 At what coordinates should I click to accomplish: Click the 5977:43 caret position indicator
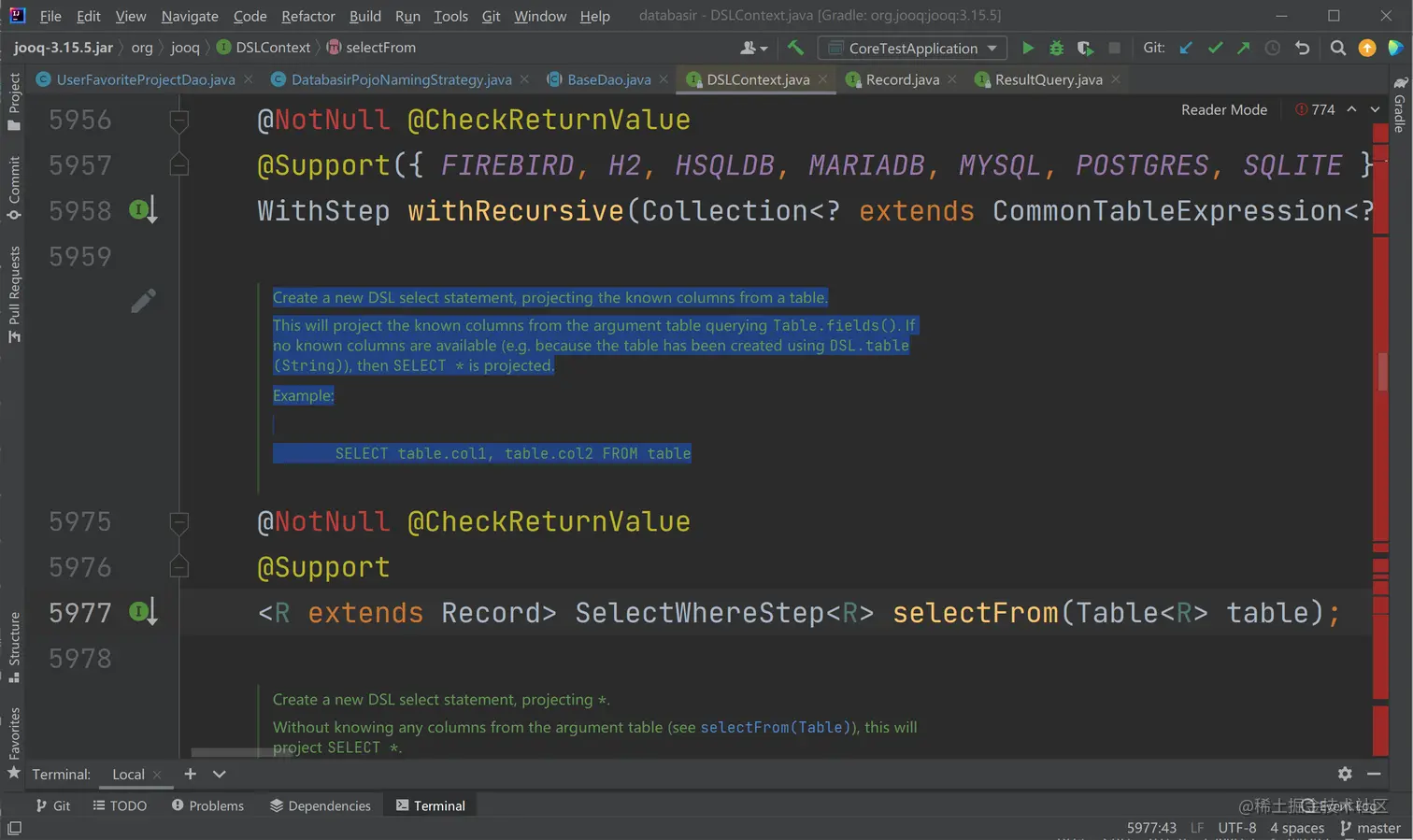pyautogui.click(x=1151, y=828)
